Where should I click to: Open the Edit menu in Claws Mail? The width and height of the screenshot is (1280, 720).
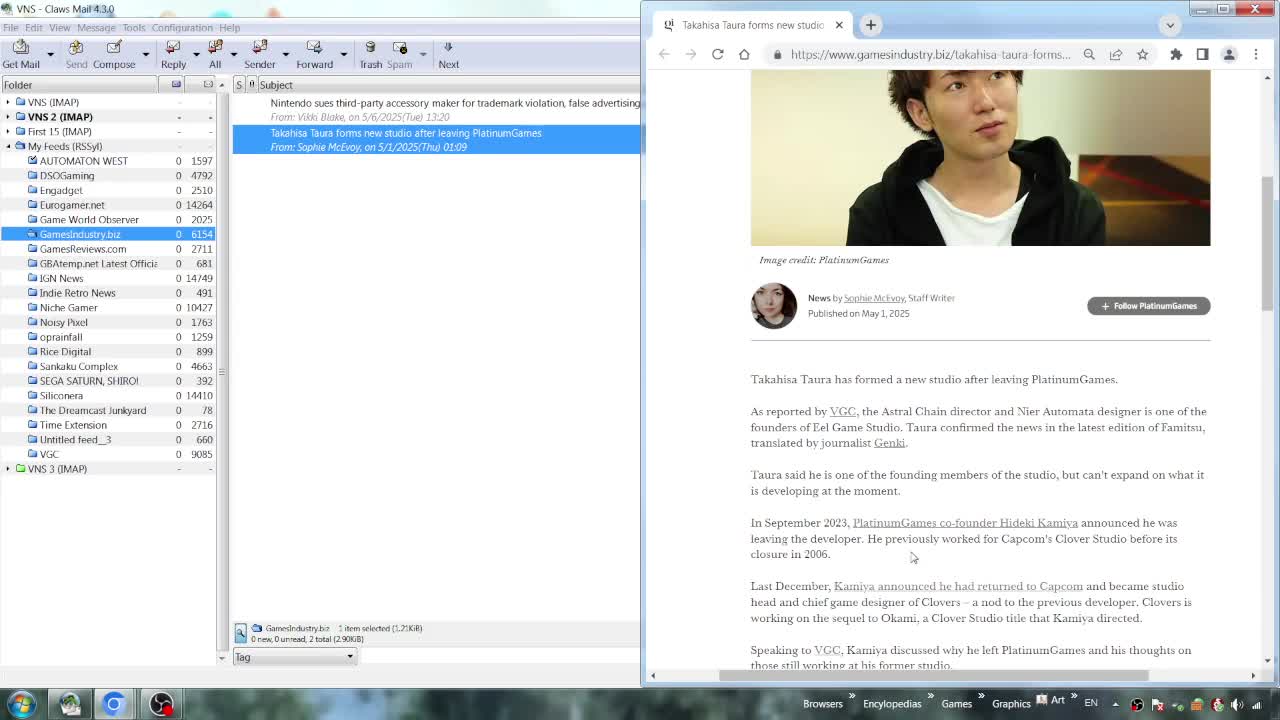click(33, 28)
